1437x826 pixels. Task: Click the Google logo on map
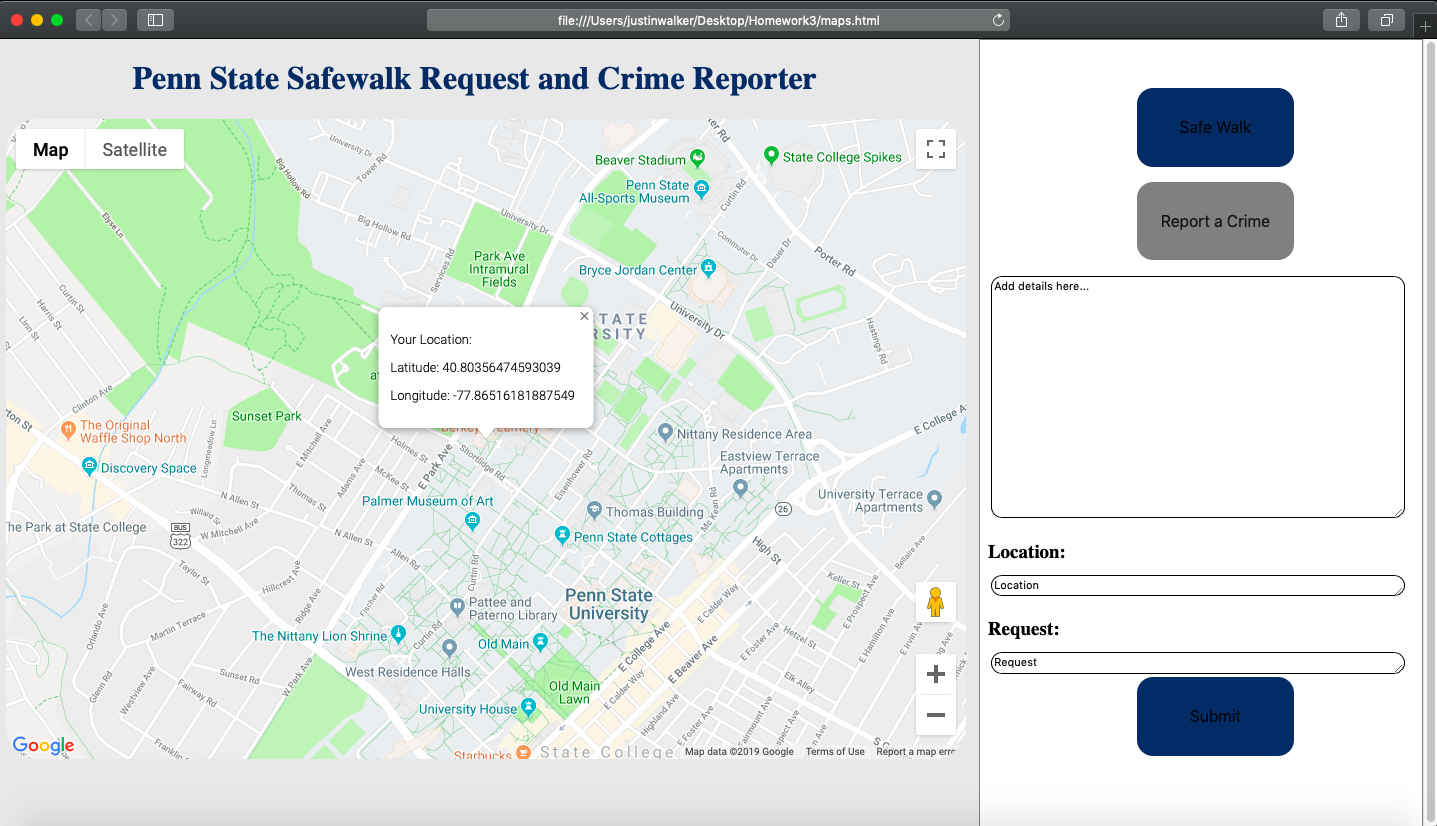[43, 745]
